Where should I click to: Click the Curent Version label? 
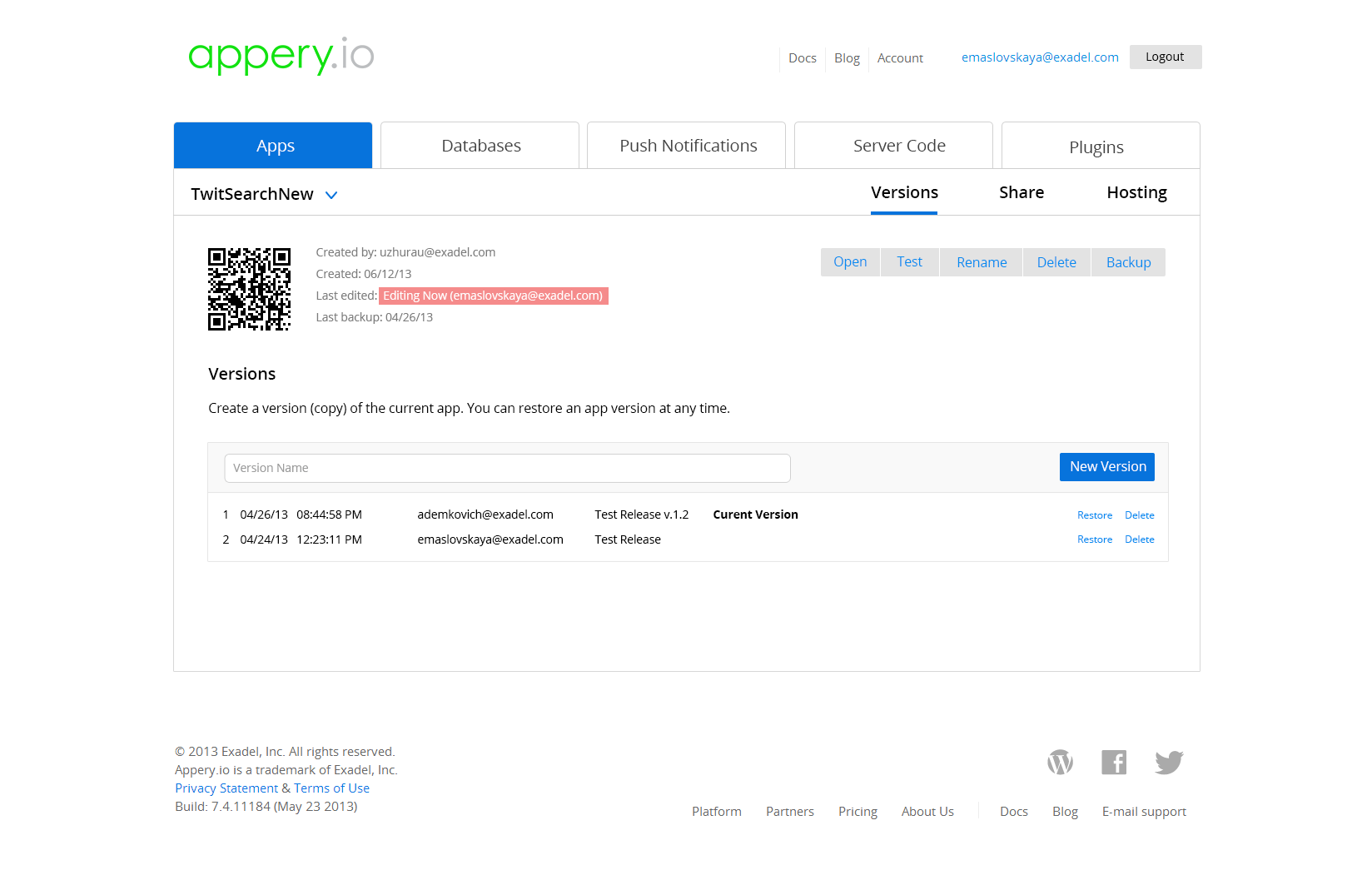coord(755,515)
